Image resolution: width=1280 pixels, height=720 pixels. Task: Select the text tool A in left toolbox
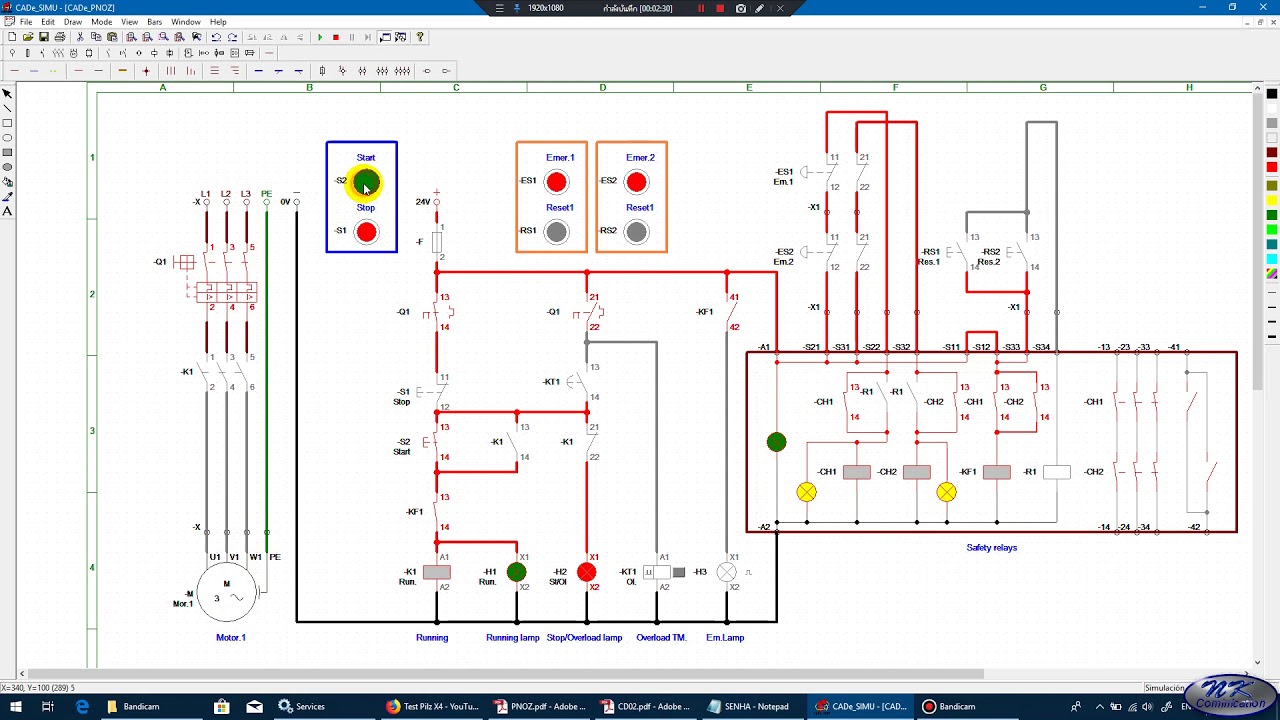[x=7, y=211]
